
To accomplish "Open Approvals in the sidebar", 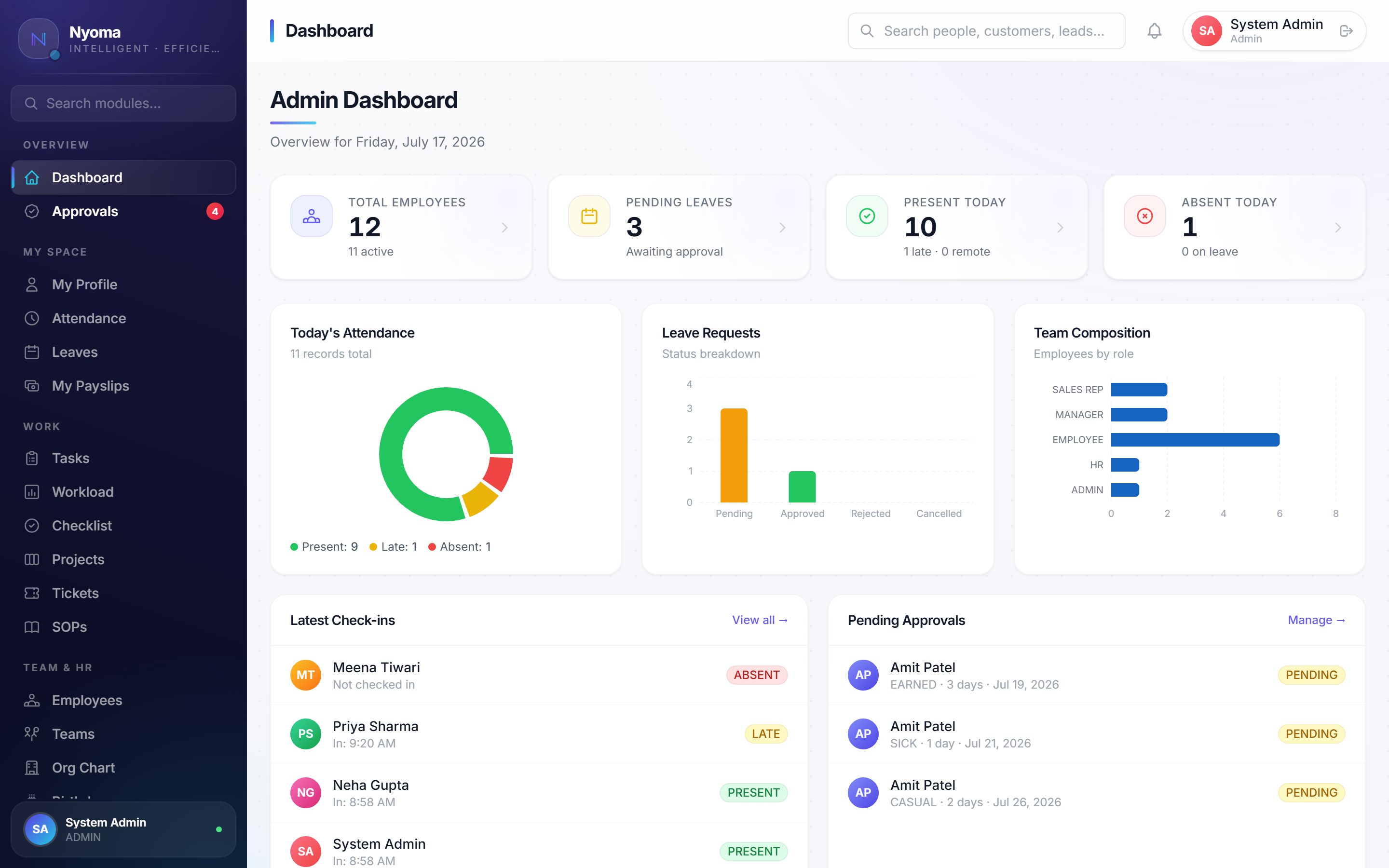I will (123, 211).
